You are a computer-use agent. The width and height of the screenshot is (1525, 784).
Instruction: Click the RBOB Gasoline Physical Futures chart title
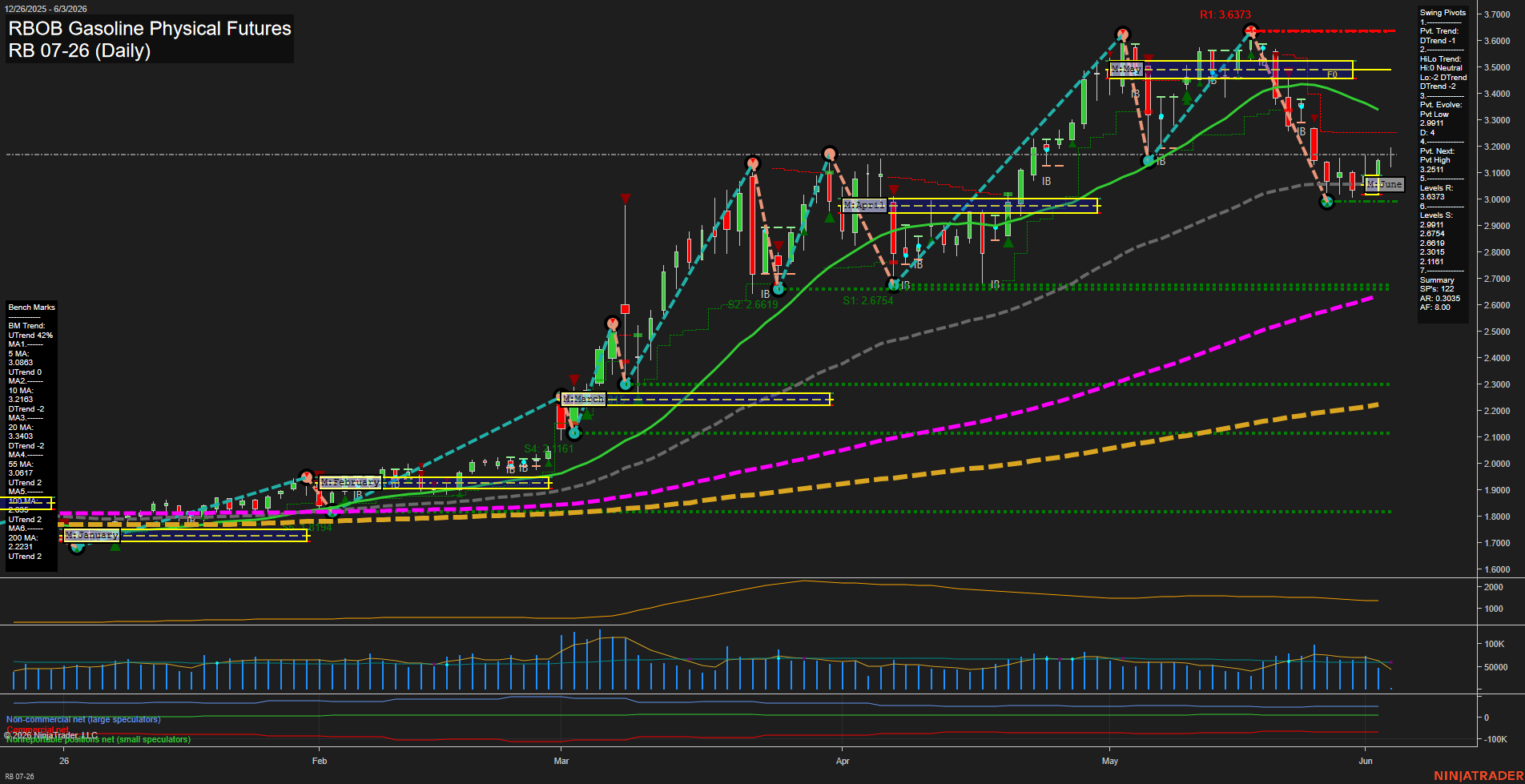(150, 29)
